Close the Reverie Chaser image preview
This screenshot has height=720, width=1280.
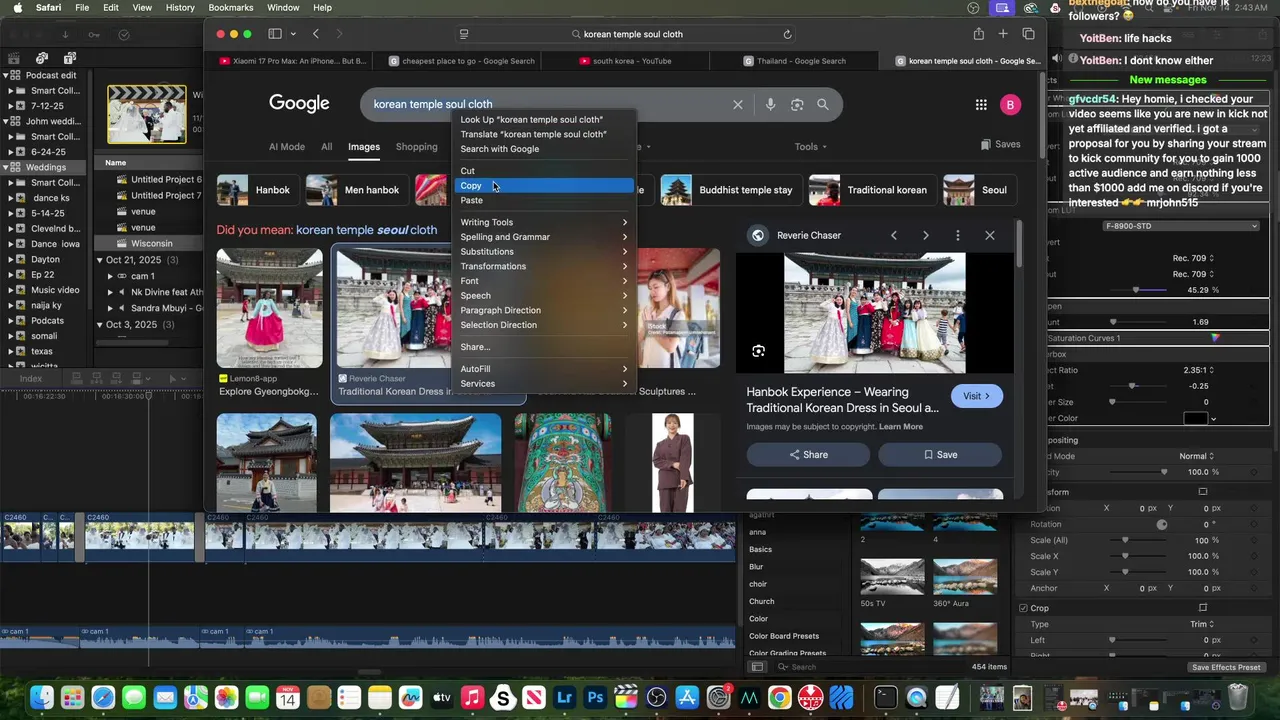point(990,235)
